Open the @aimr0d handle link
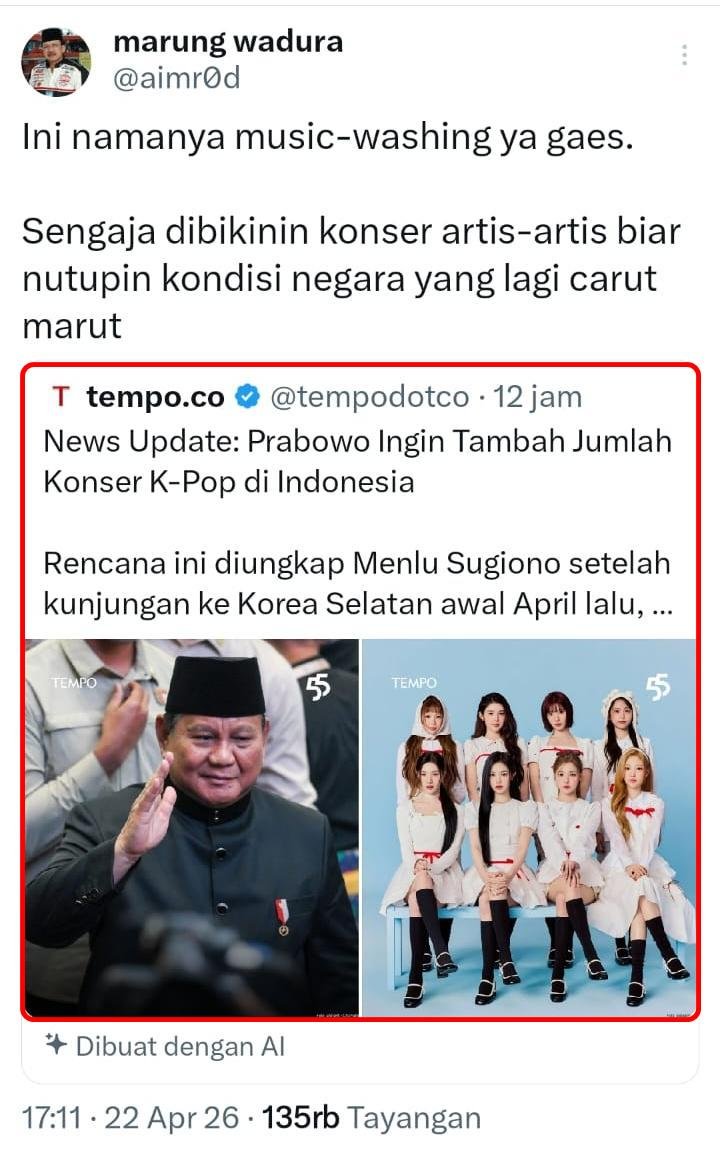Image resolution: width=720 pixels, height=1152 pixels. pyautogui.click(x=176, y=78)
